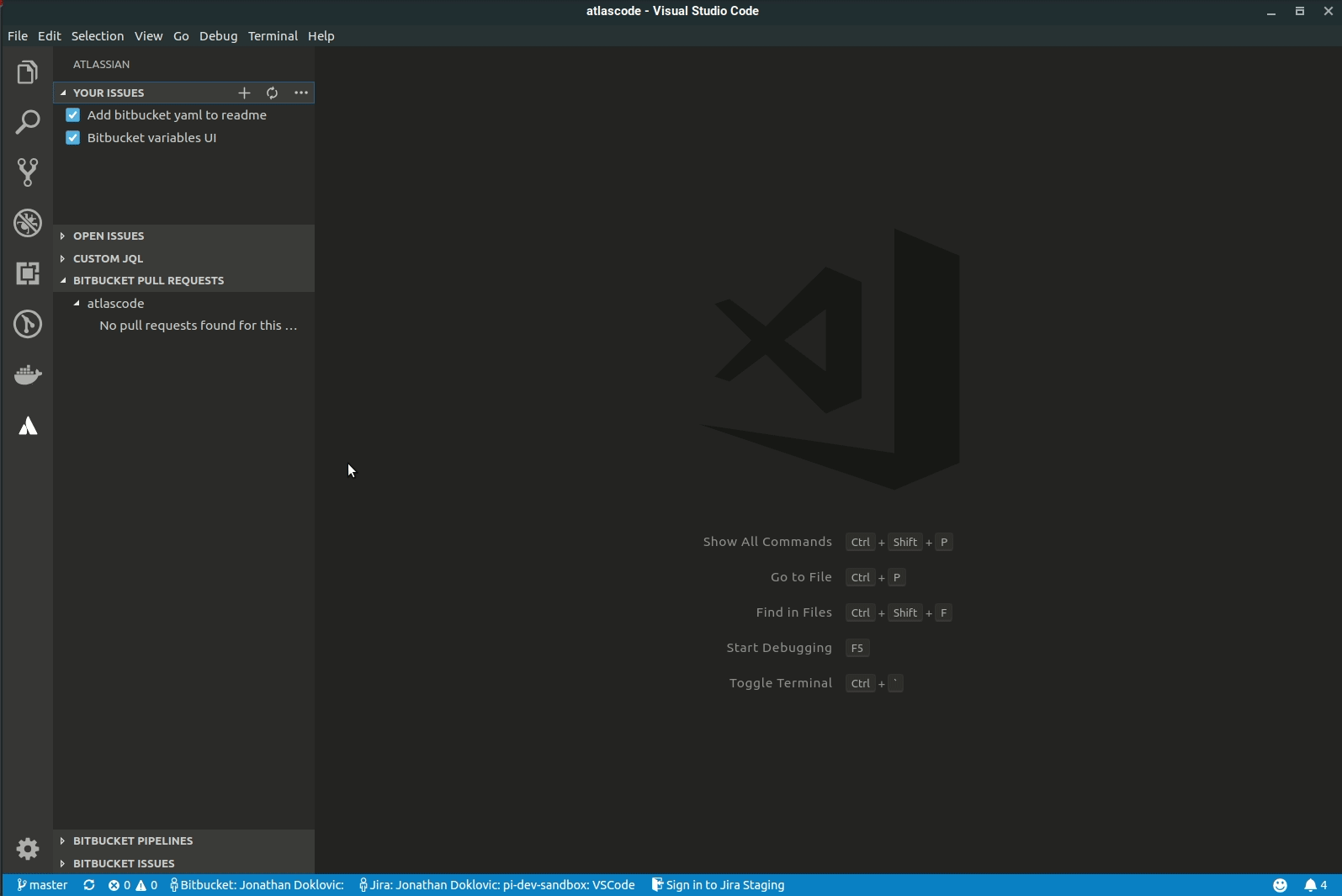The image size is (1342, 896).
Task: Open issue Bitbucket variables UI
Action: coord(151,138)
